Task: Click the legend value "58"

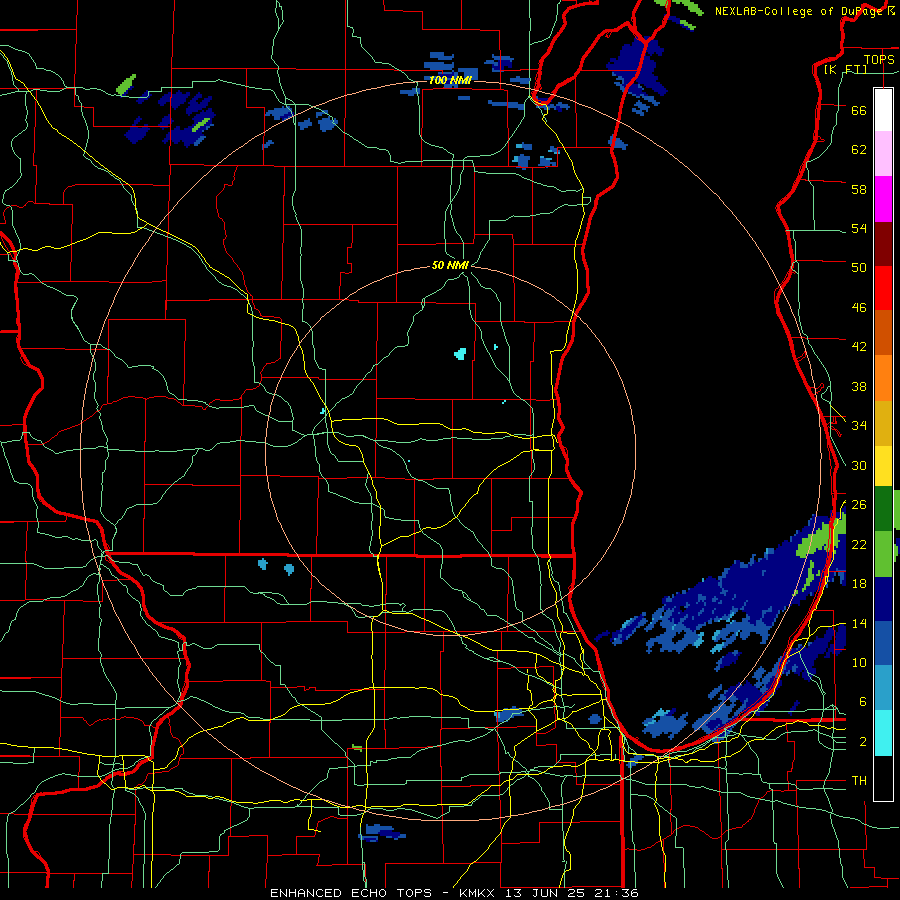Action: click(859, 189)
